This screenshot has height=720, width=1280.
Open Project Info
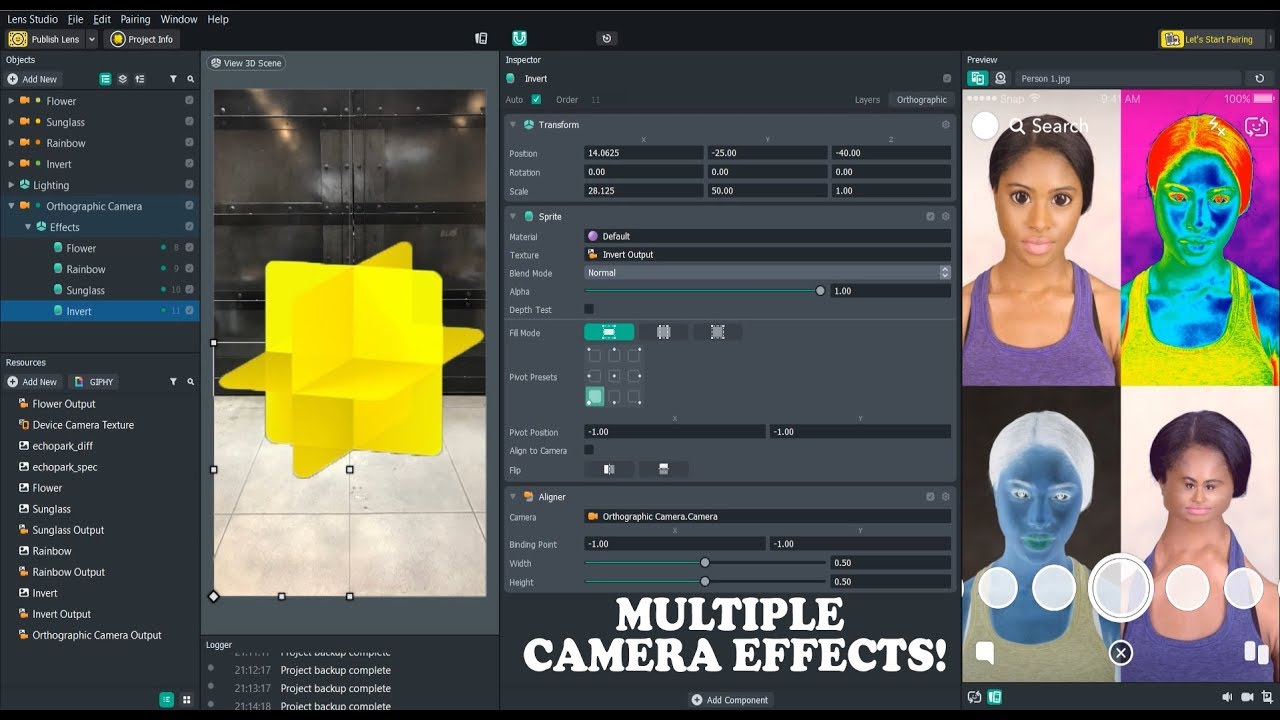tap(142, 39)
